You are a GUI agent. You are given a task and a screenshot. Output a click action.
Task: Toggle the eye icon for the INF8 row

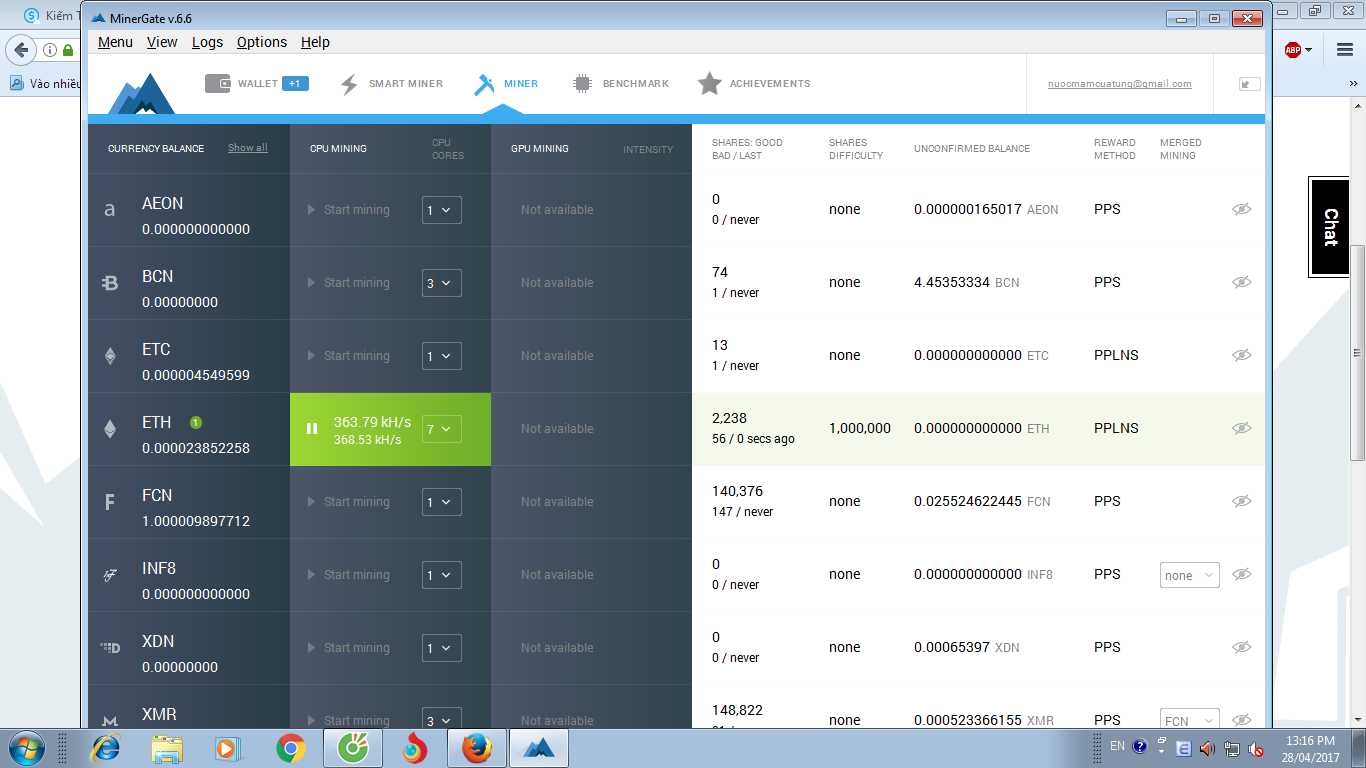(1242, 574)
